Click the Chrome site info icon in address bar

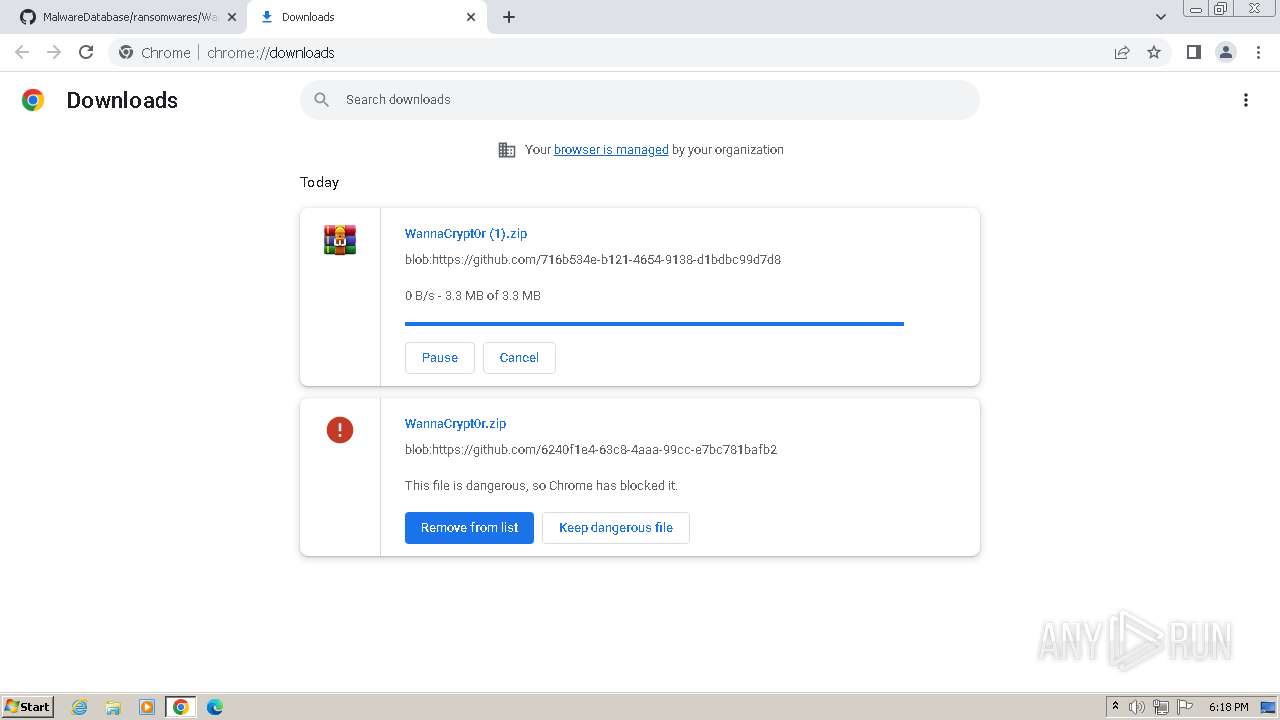pyautogui.click(x=126, y=52)
